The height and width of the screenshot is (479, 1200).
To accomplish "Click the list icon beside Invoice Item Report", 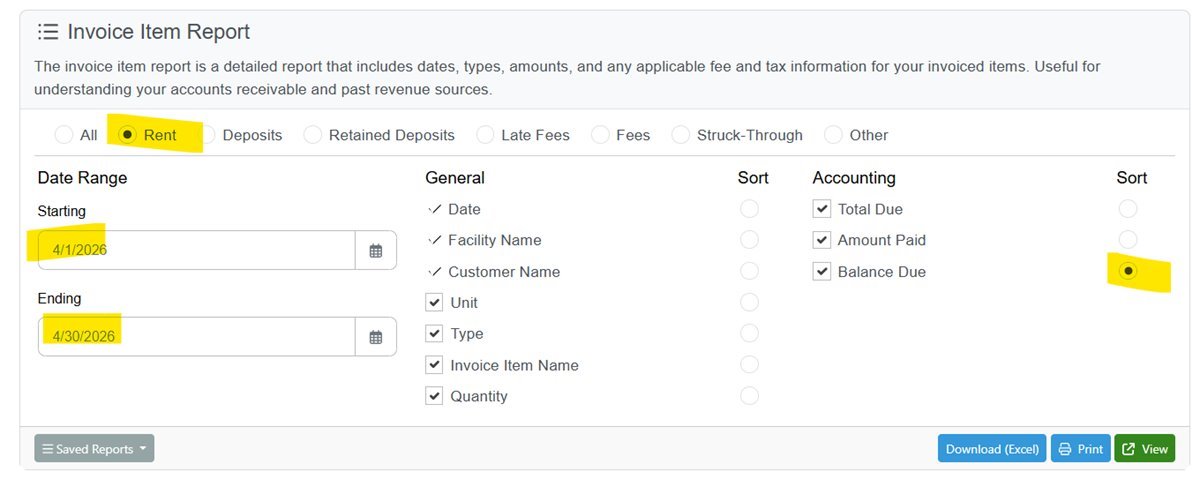I will pos(47,32).
